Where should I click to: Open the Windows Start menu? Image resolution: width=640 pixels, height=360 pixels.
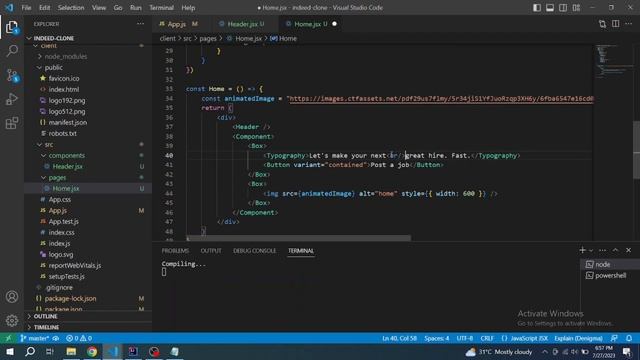[9, 351]
